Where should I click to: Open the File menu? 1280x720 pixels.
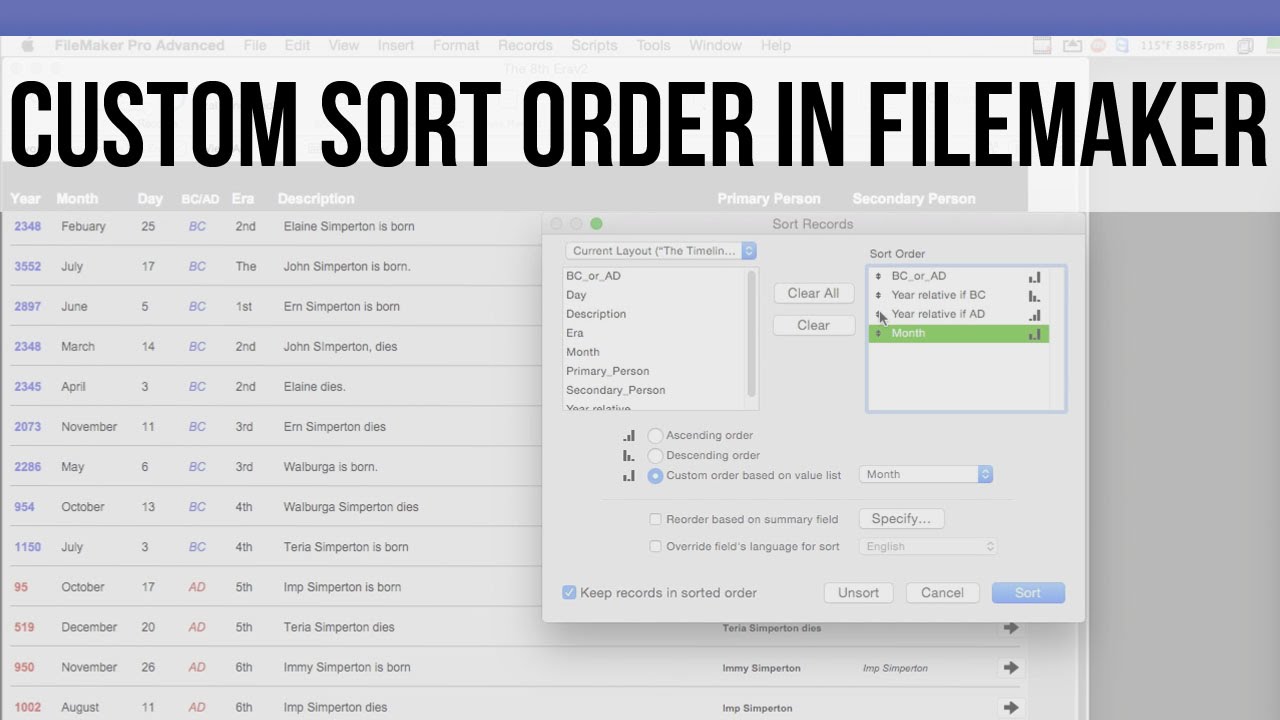coord(255,45)
